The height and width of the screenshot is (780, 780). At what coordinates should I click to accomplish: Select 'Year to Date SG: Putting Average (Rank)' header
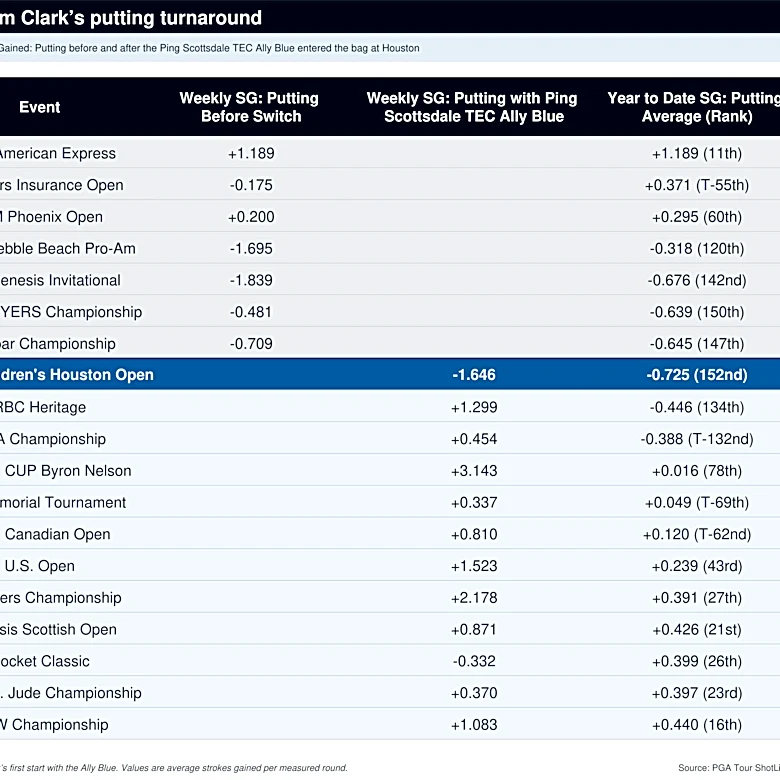pos(694,107)
